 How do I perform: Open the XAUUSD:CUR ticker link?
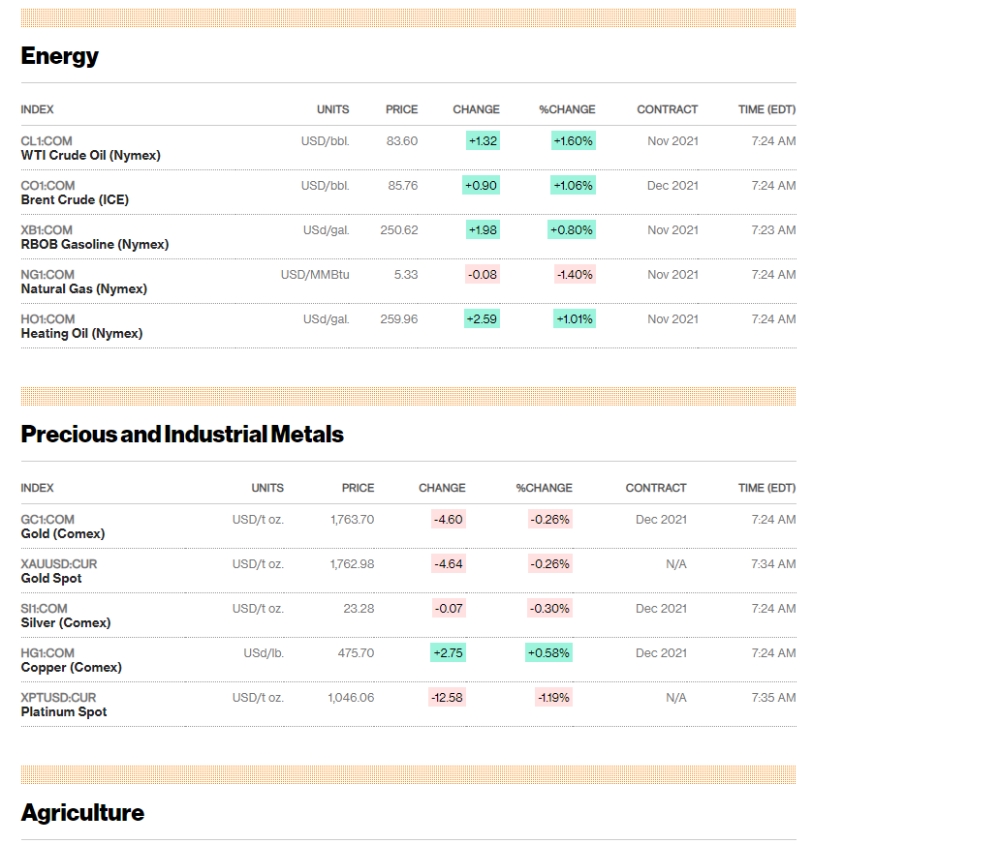click(x=59, y=565)
